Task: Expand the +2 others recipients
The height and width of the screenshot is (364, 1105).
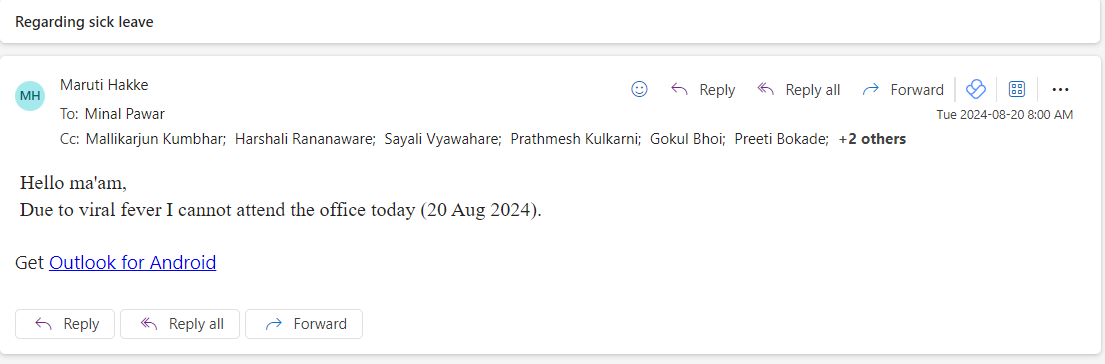Action: coord(872,139)
